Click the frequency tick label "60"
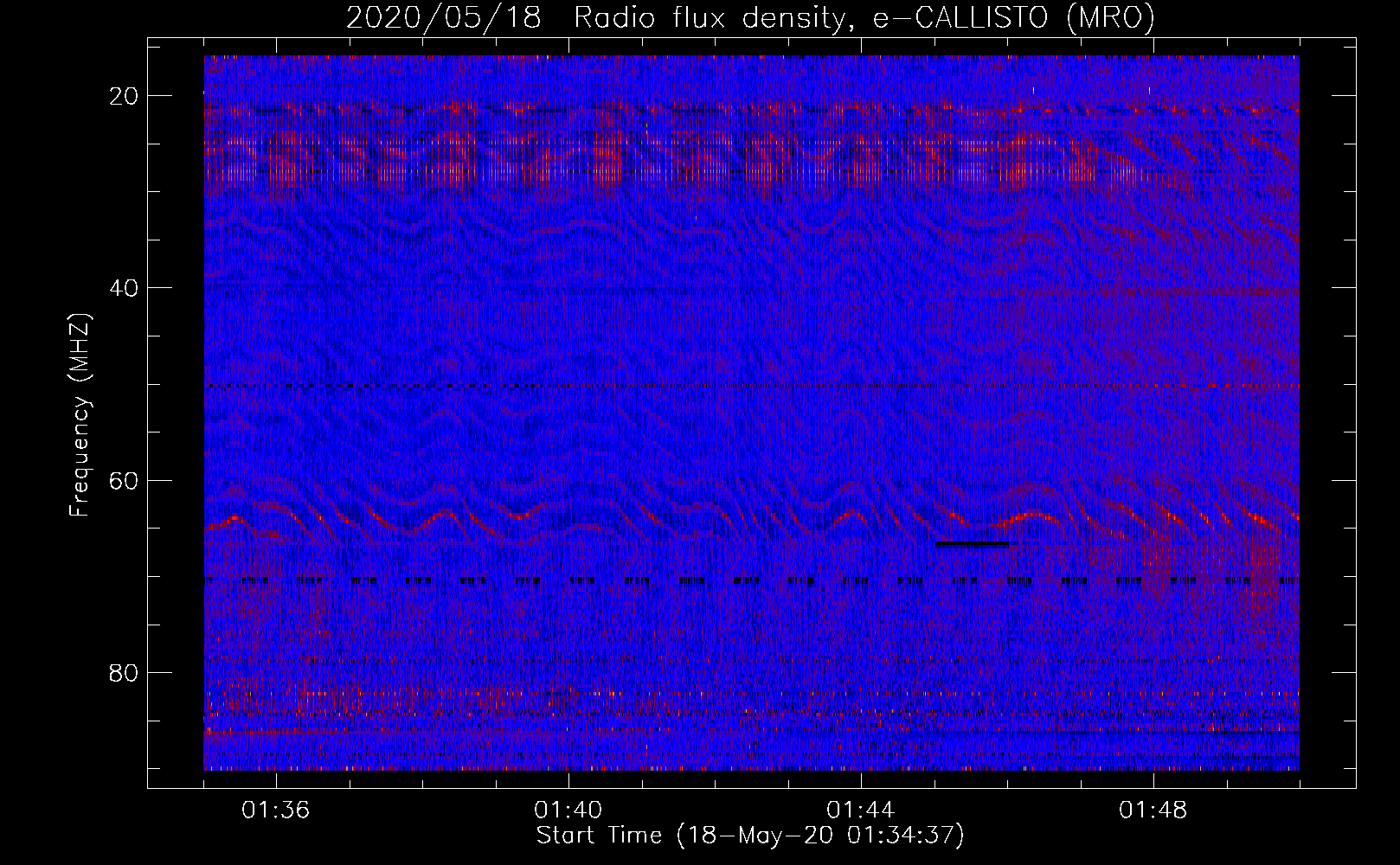 [125, 480]
